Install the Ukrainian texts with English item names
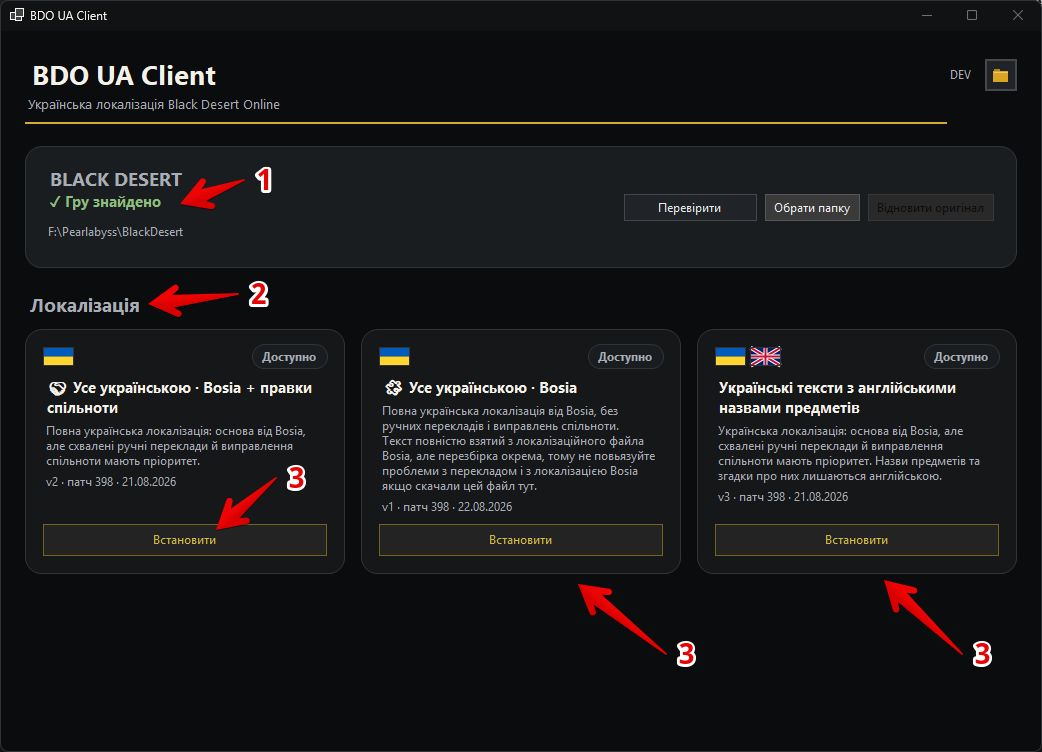The height and width of the screenshot is (752, 1042). click(x=857, y=540)
